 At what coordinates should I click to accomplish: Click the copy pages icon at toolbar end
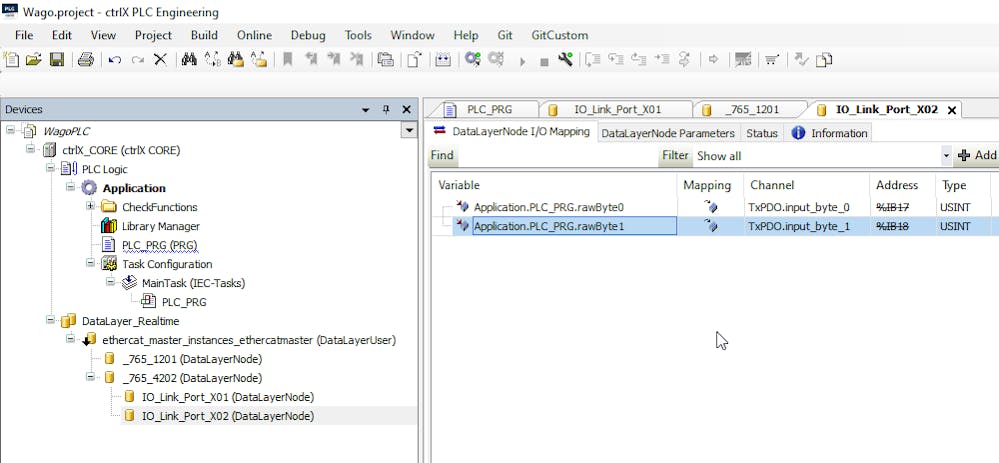(824, 60)
